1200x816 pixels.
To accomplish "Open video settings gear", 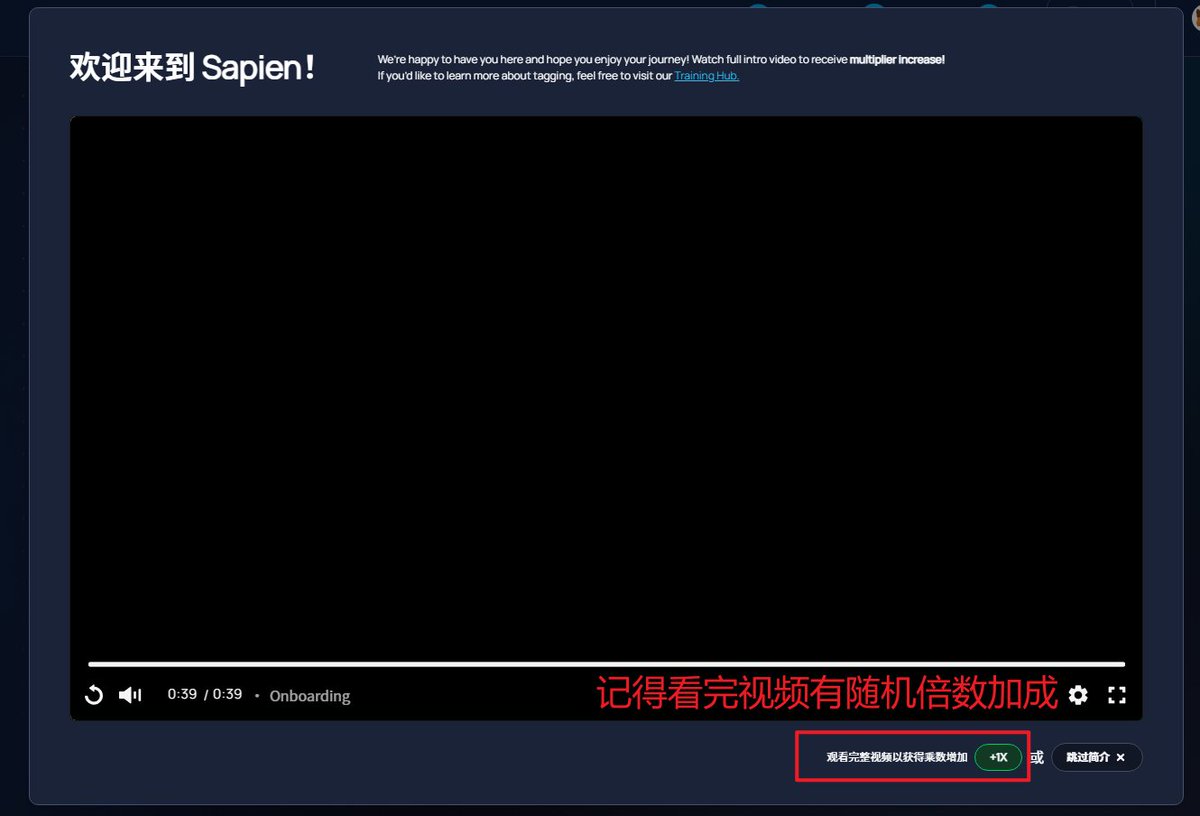I will point(1078,695).
